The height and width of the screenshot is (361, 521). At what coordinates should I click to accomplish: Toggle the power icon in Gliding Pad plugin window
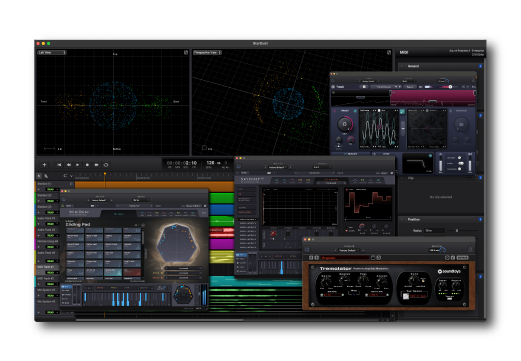64,199
